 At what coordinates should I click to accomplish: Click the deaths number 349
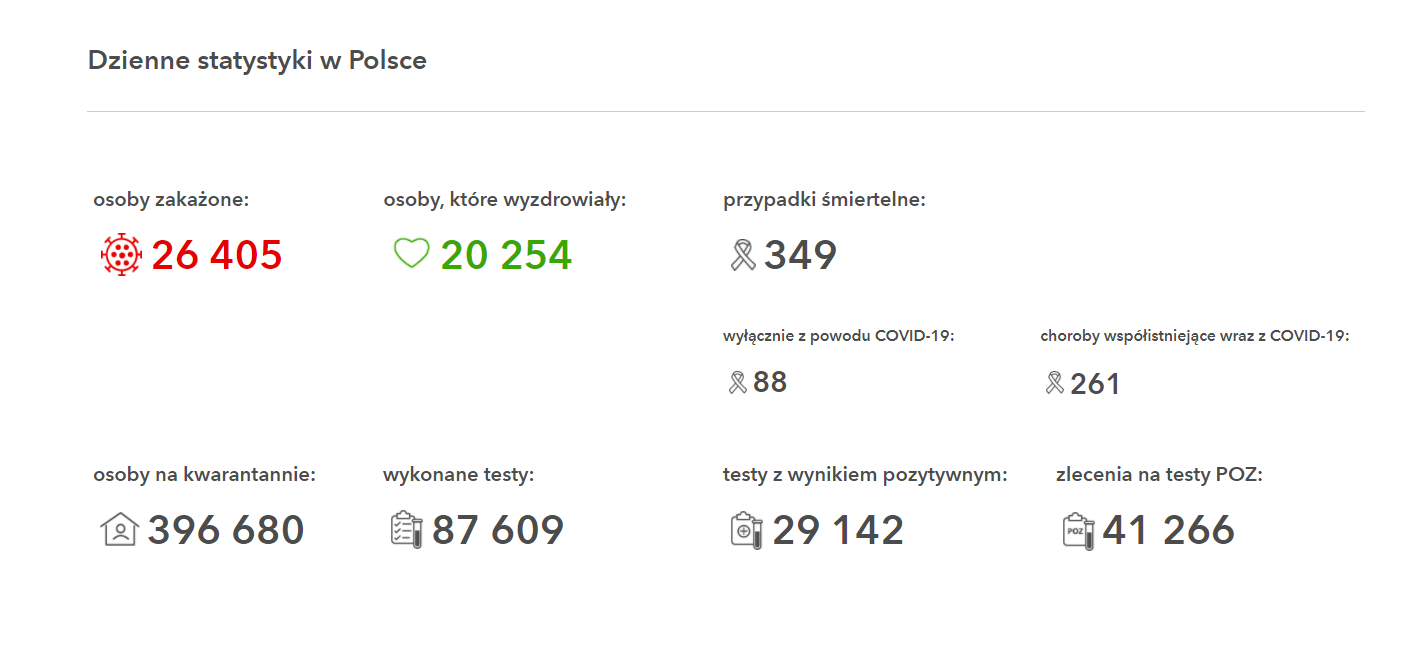tap(800, 255)
